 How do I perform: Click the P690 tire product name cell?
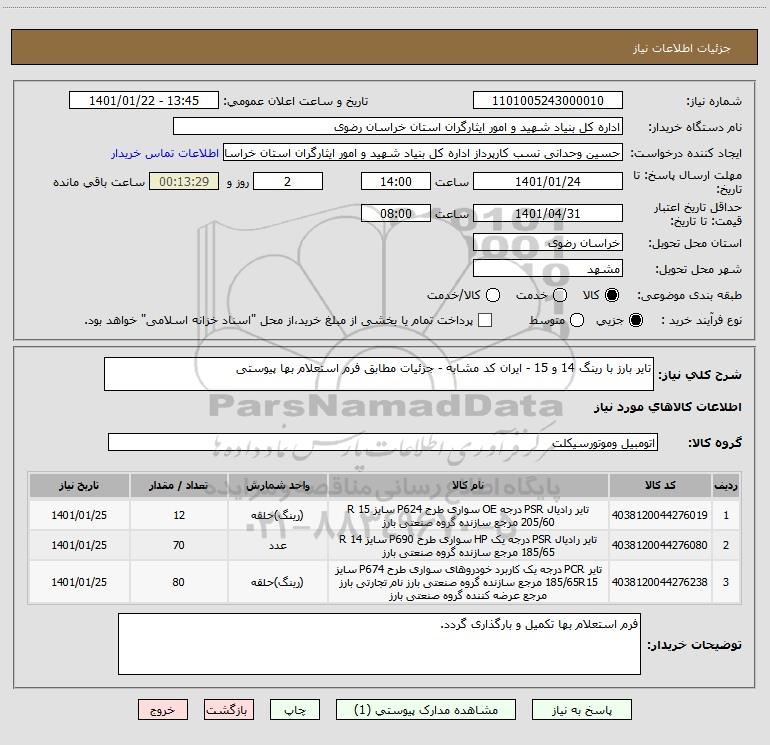468,546
